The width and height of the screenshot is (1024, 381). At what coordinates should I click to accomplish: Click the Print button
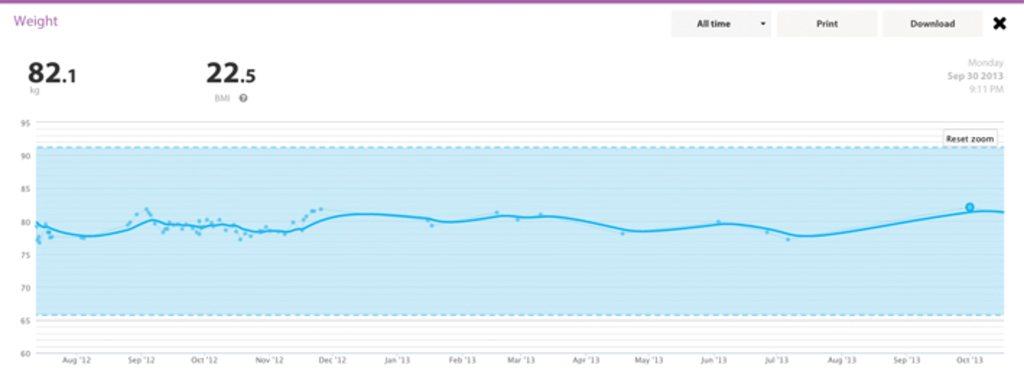(827, 24)
